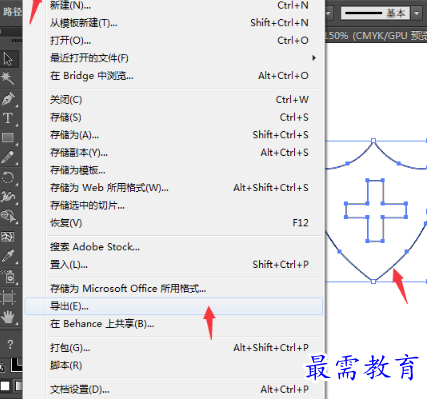Choose 导出(E)... menu entry
Viewport: 427px width, 399px height.
(x=174, y=306)
